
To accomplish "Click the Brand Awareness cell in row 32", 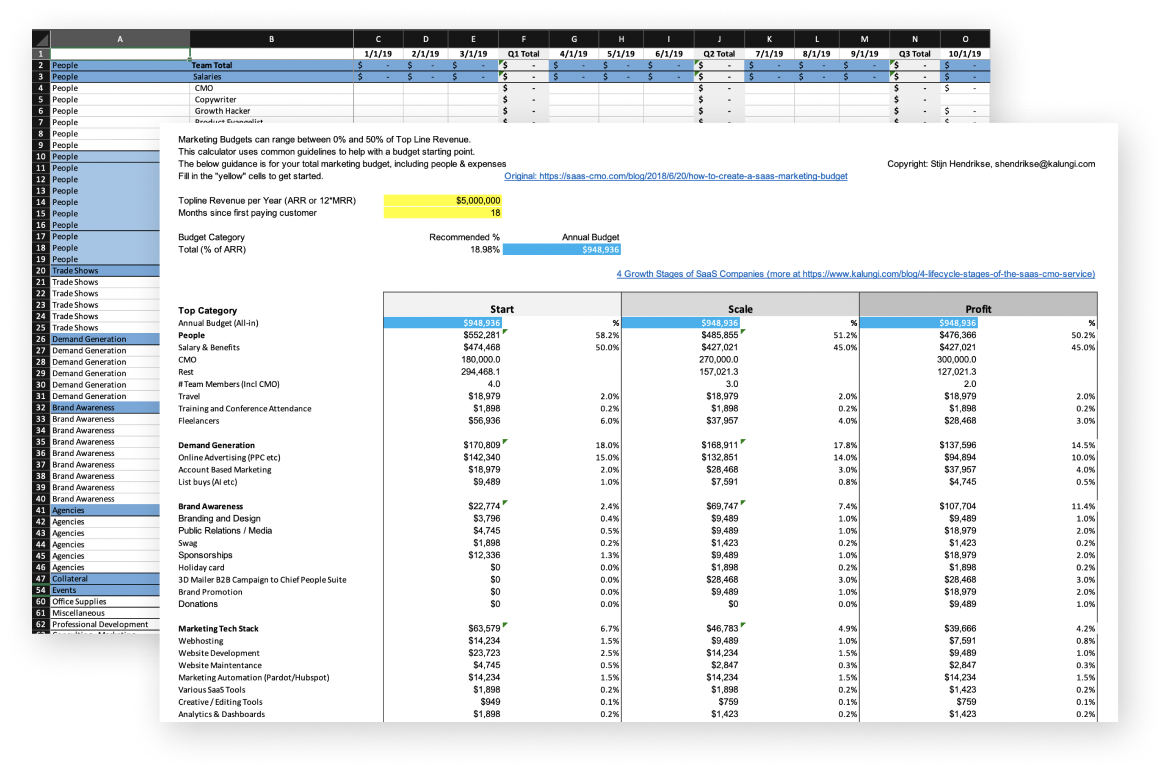I will (105, 407).
